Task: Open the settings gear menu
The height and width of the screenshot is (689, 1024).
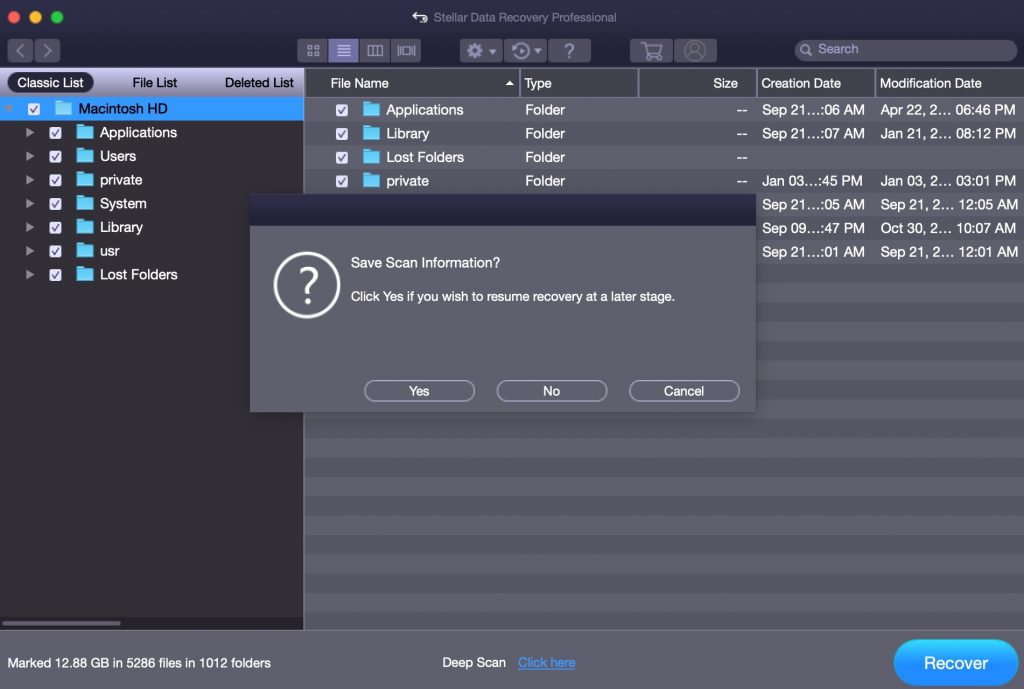Action: click(481, 50)
